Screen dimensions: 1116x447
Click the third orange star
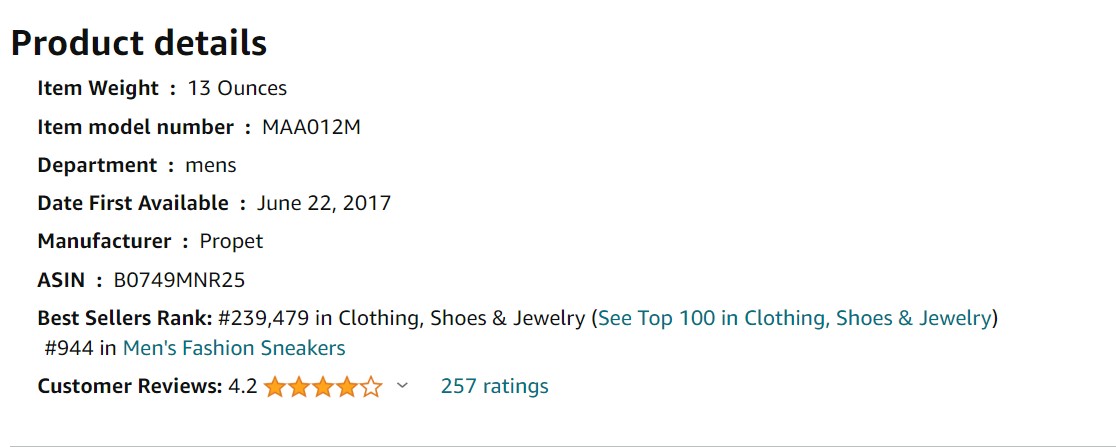pyautogui.click(x=322, y=387)
